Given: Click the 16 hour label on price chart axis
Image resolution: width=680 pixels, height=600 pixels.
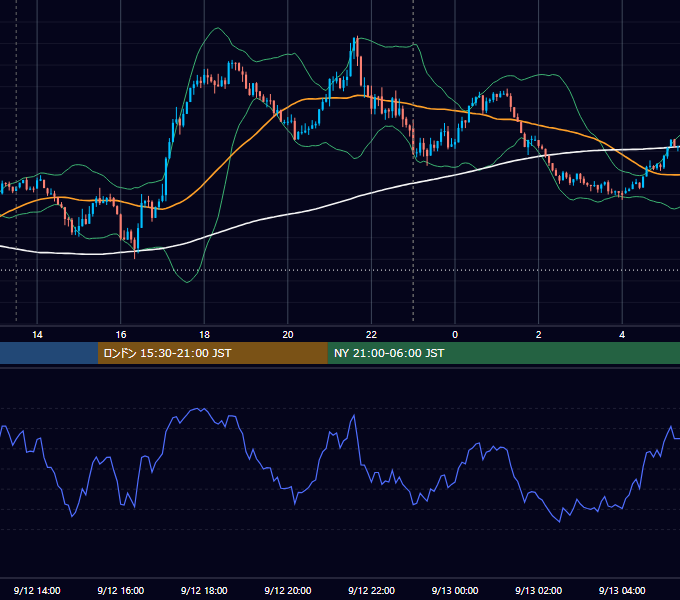Looking at the screenshot, I should click(x=121, y=335).
